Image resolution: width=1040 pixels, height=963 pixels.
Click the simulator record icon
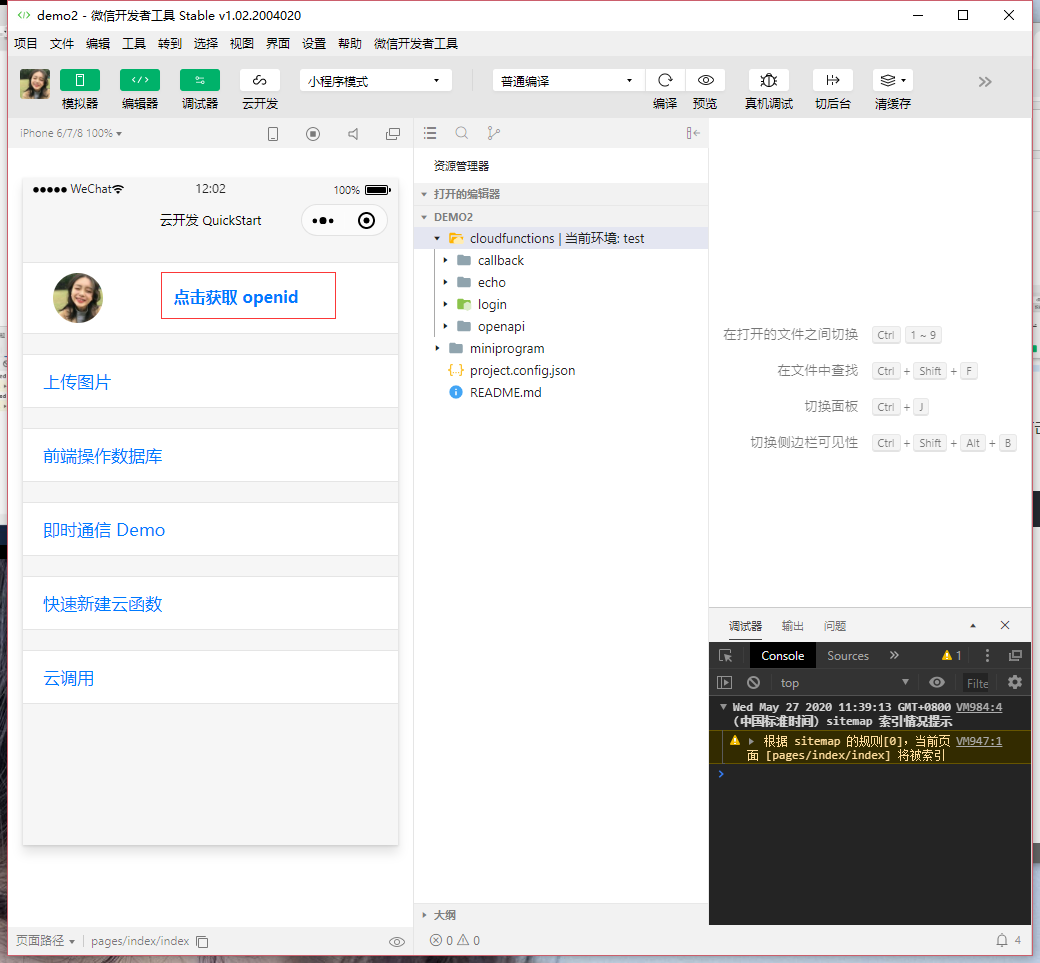pyautogui.click(x=313, y=134)
